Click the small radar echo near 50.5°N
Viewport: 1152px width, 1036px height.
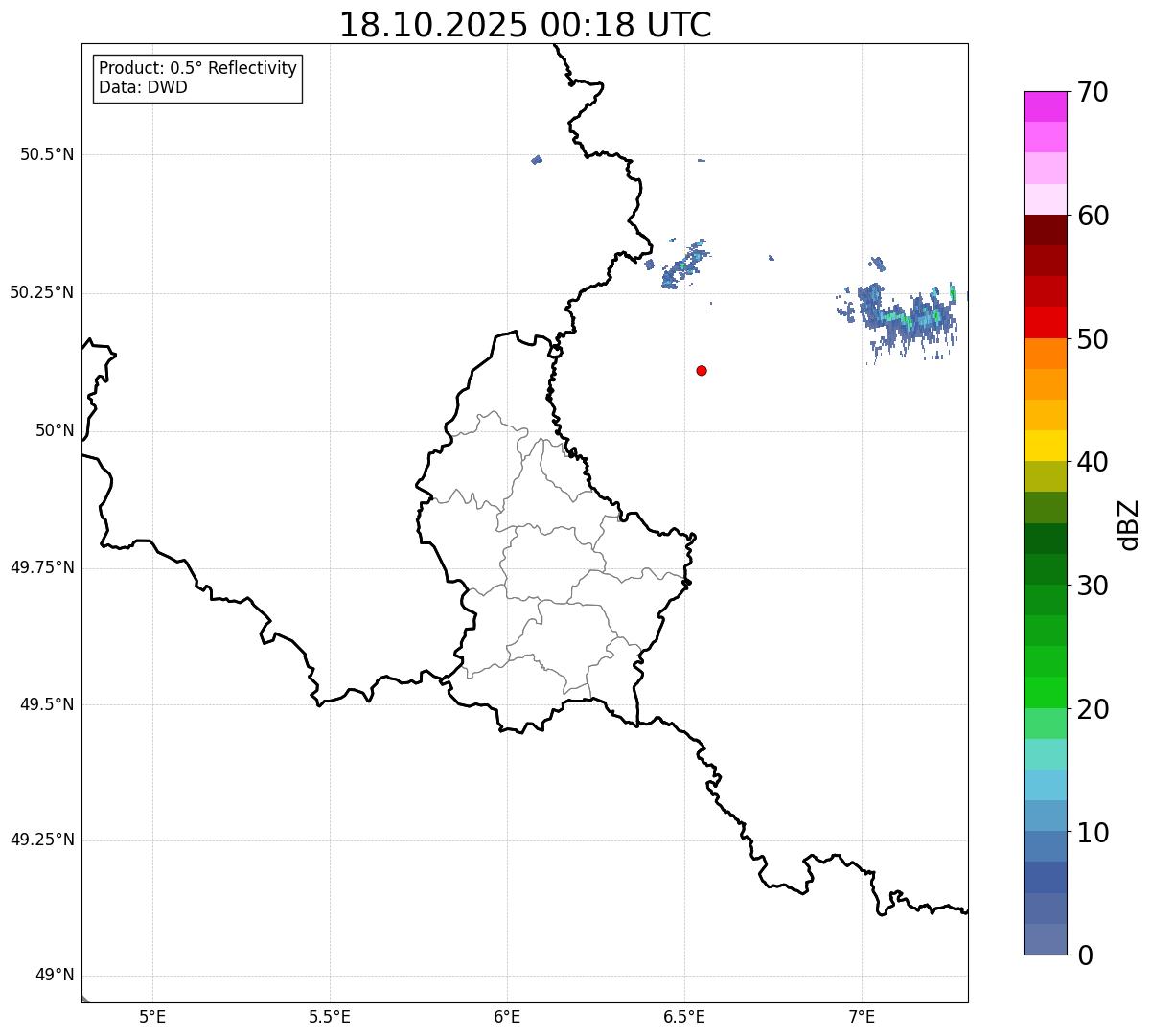point(537,160)
